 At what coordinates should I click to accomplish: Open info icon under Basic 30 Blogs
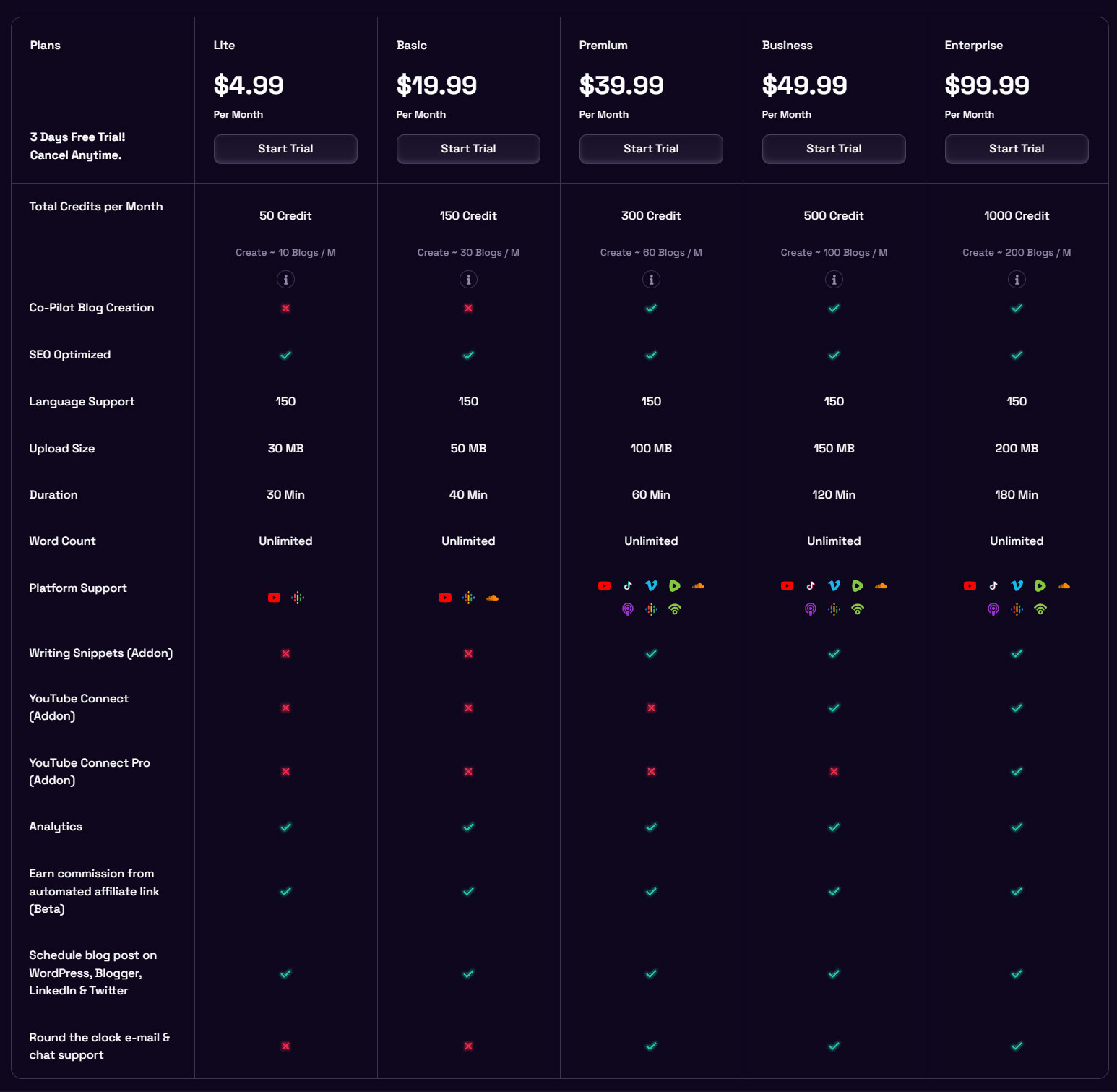pos(468,280)
